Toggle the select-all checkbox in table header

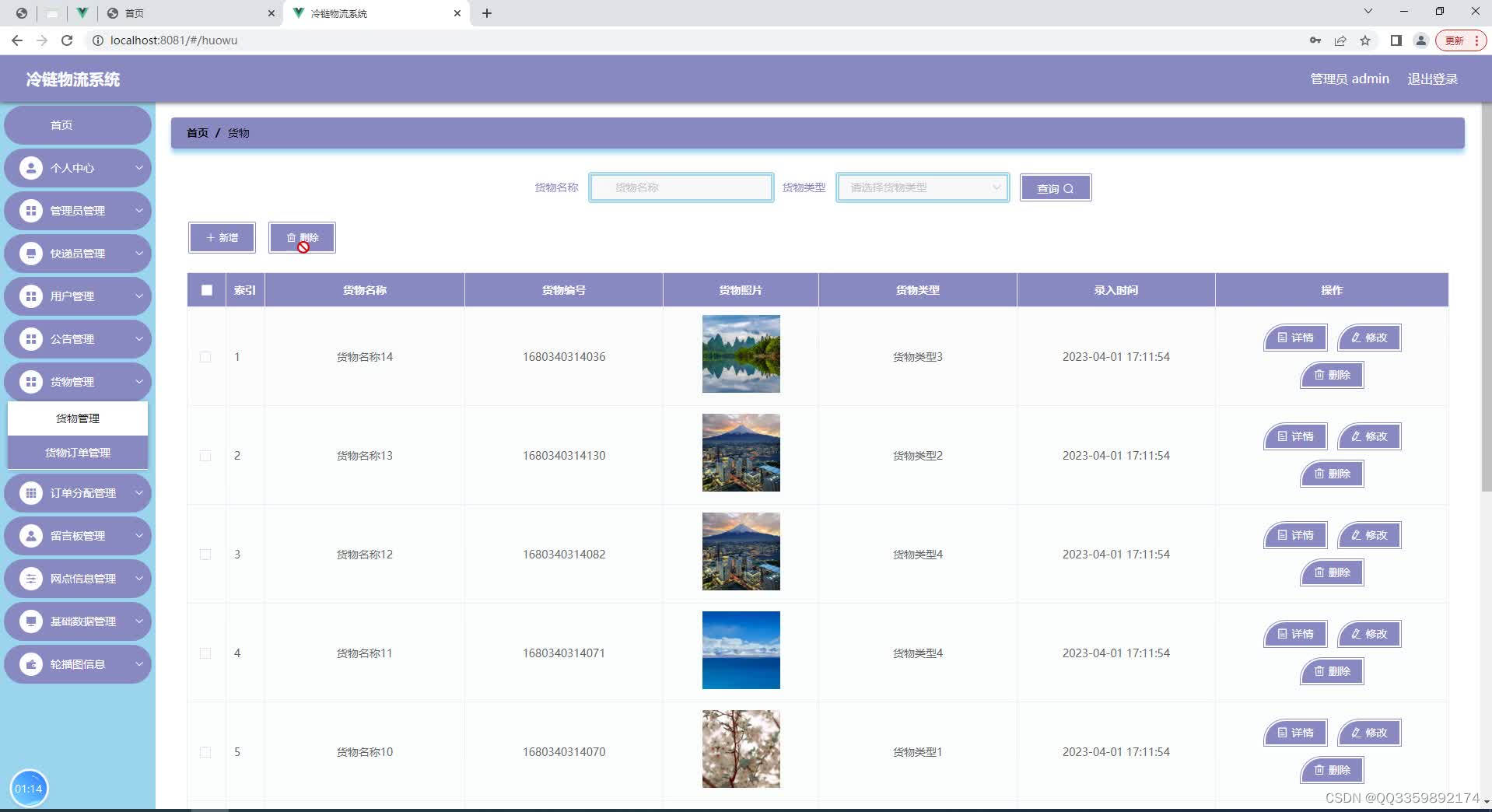pos(207,290)
